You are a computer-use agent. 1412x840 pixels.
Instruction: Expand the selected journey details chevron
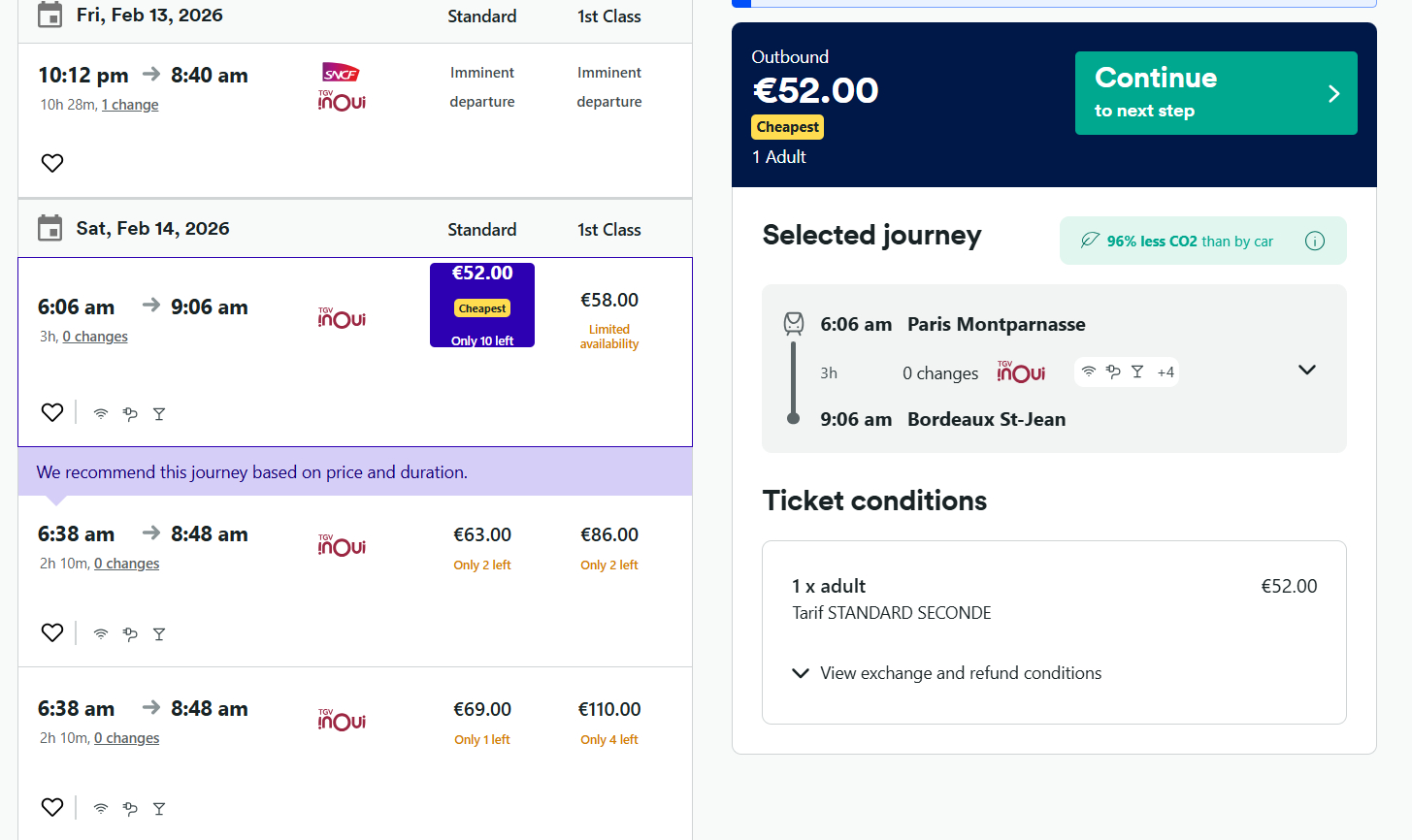tap(1307, 370)
